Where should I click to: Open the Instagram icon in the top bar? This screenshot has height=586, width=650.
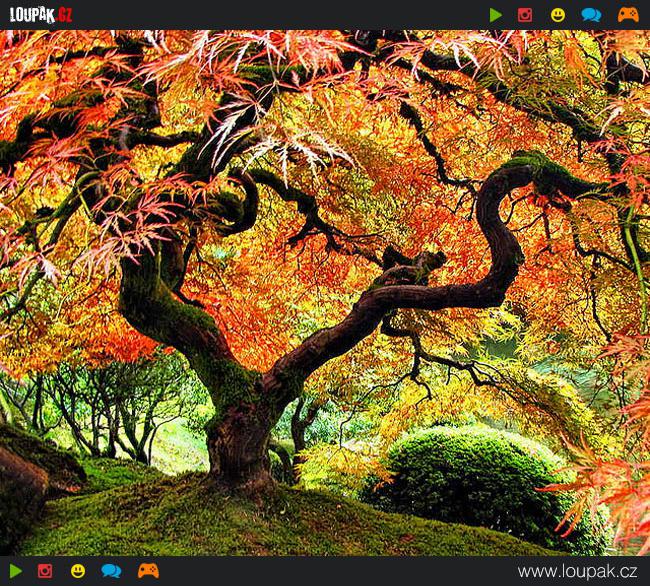[x=525, y=15]
